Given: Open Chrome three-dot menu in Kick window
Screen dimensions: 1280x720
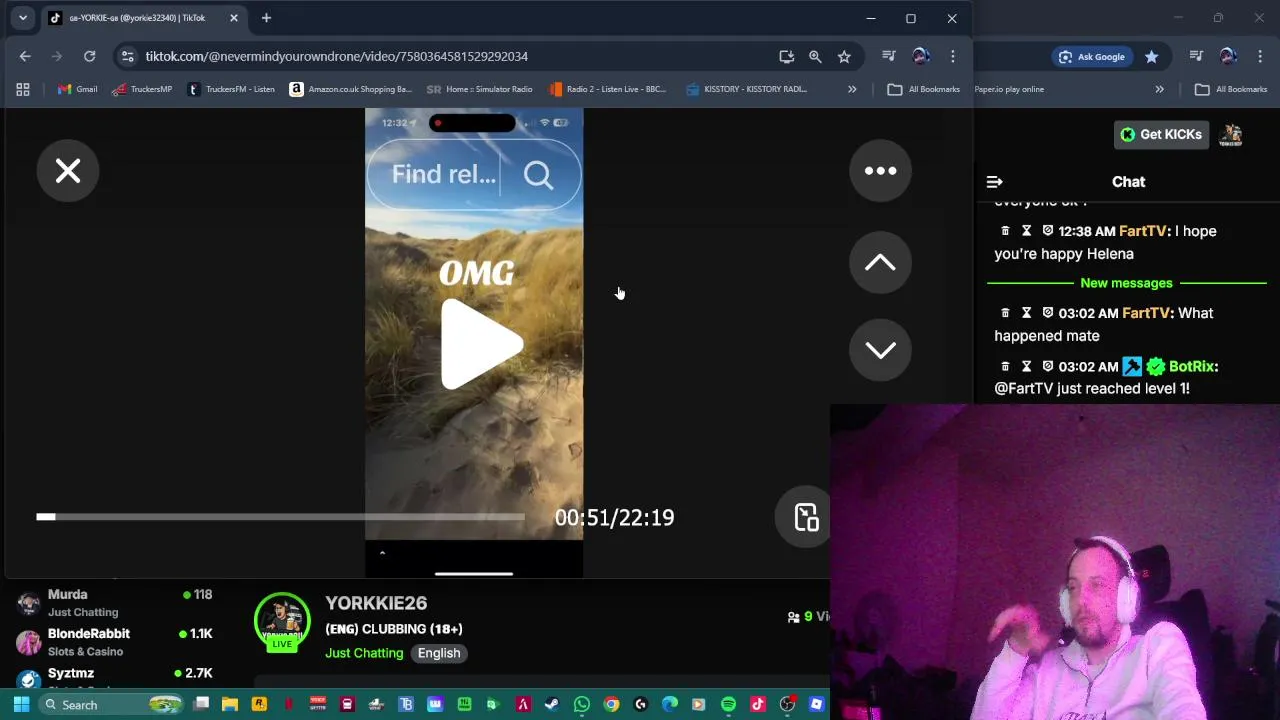Looking at the screenshot, I should 1260,57.
